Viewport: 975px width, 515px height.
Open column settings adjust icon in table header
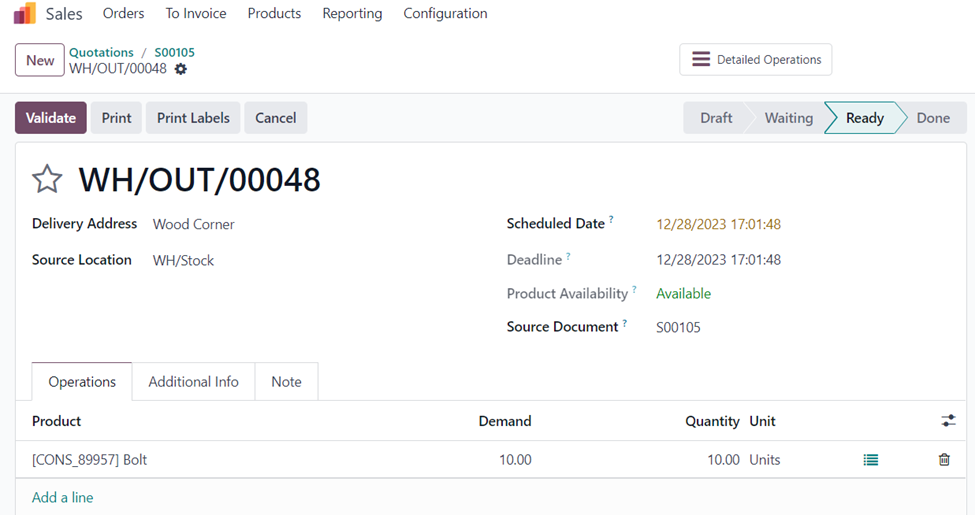click(x=948, y=421)
